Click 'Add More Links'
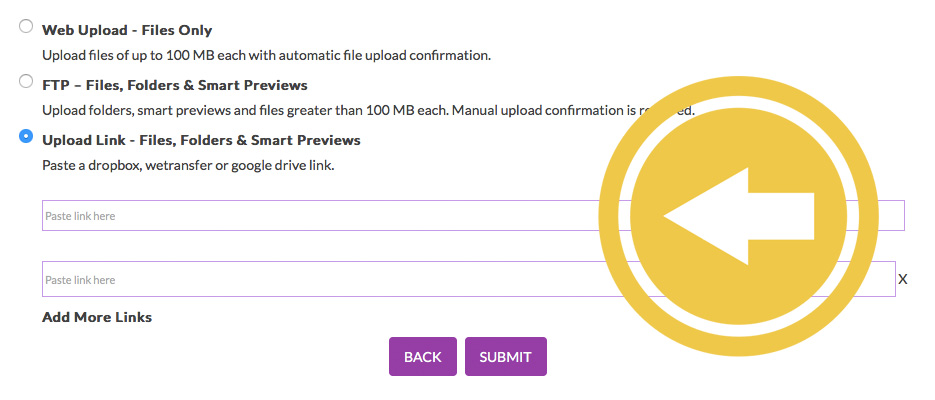Screen dimensions: 935x400 pos(97,317)
